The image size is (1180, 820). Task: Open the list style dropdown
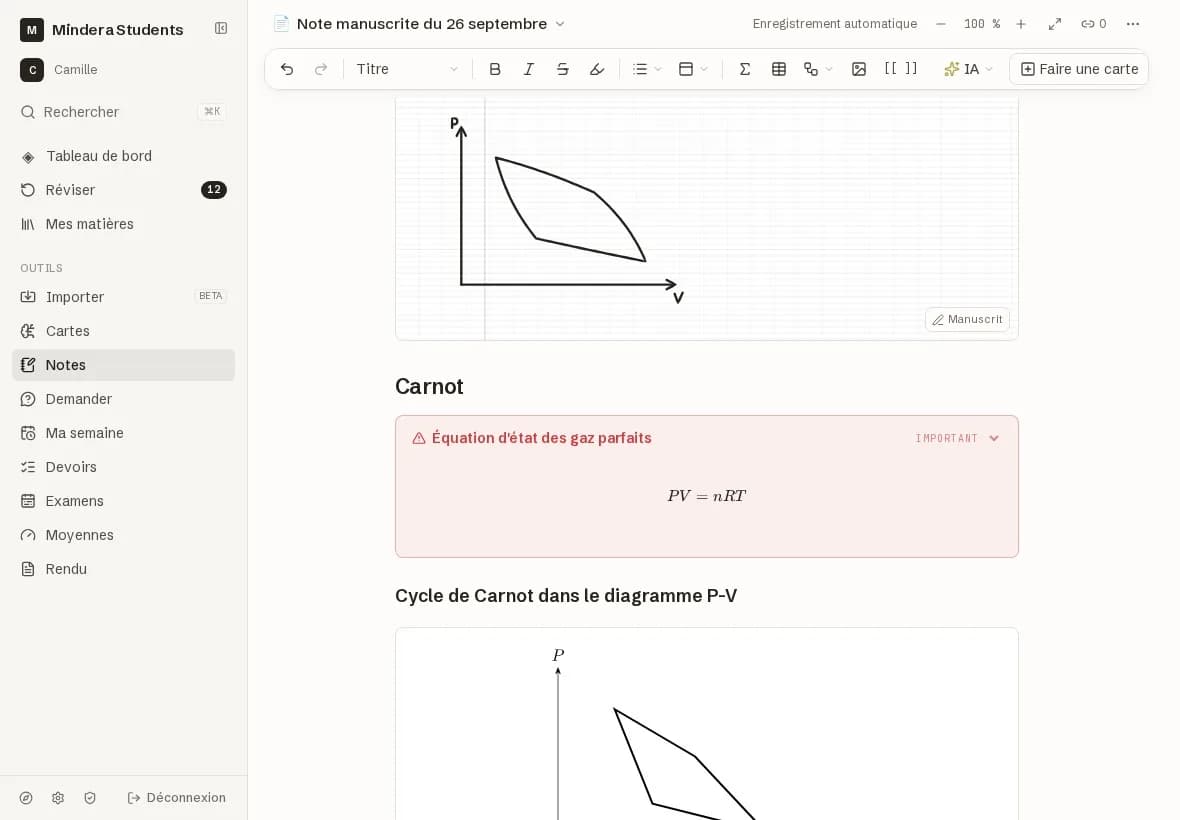(x=646, y=69)
